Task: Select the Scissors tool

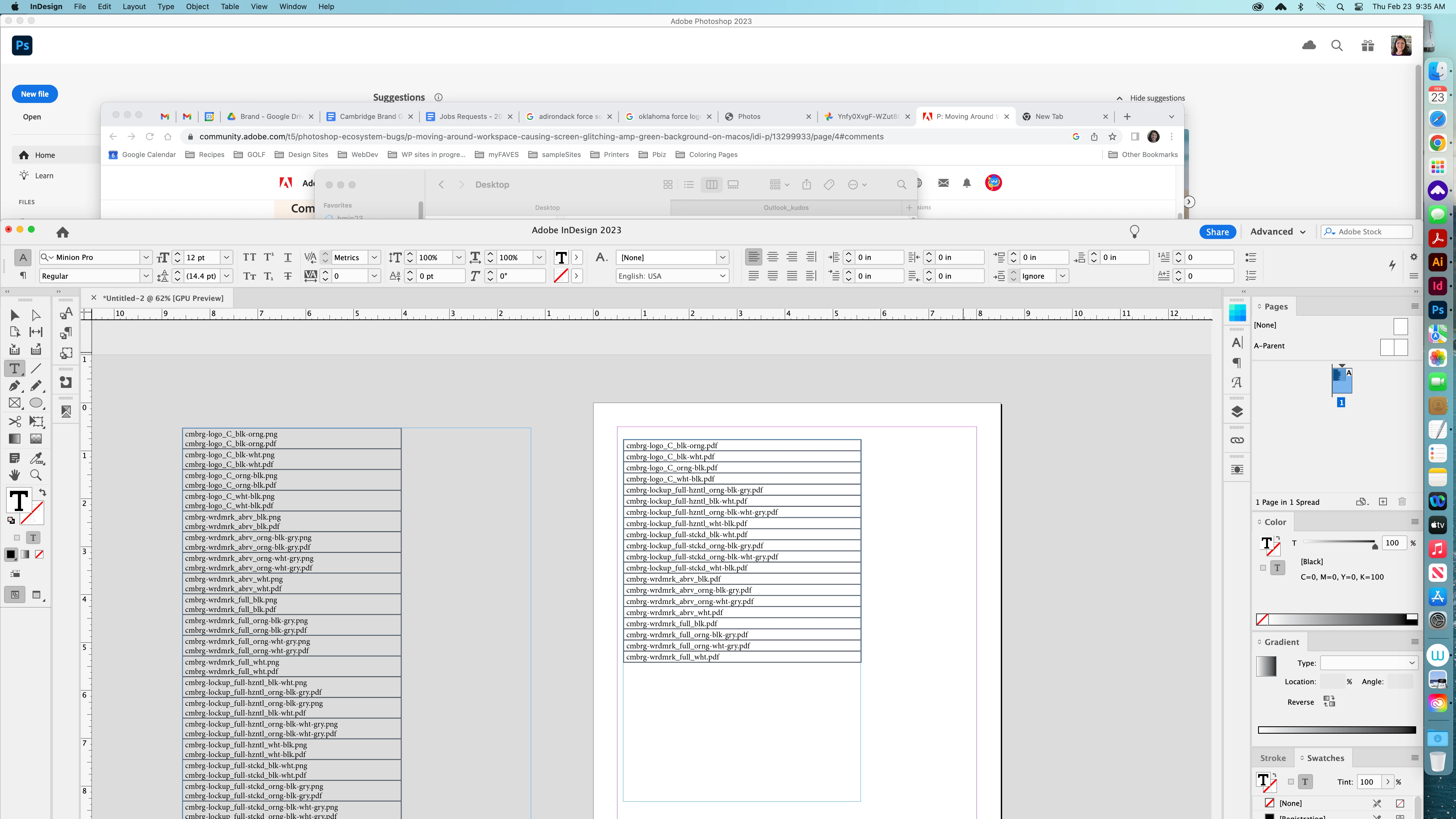Action: (x=15, y=422)
